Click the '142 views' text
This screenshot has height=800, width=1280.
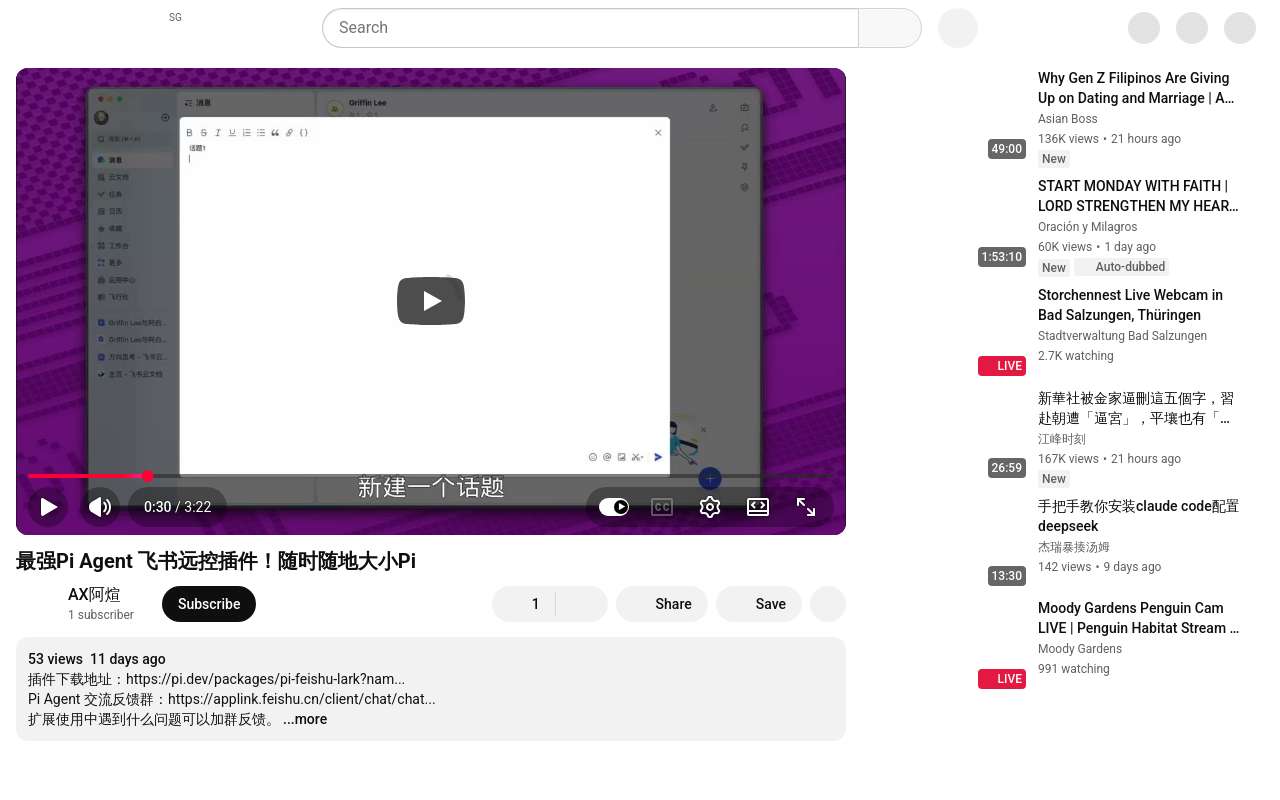pyautogui.click(x=1064, y=567)
